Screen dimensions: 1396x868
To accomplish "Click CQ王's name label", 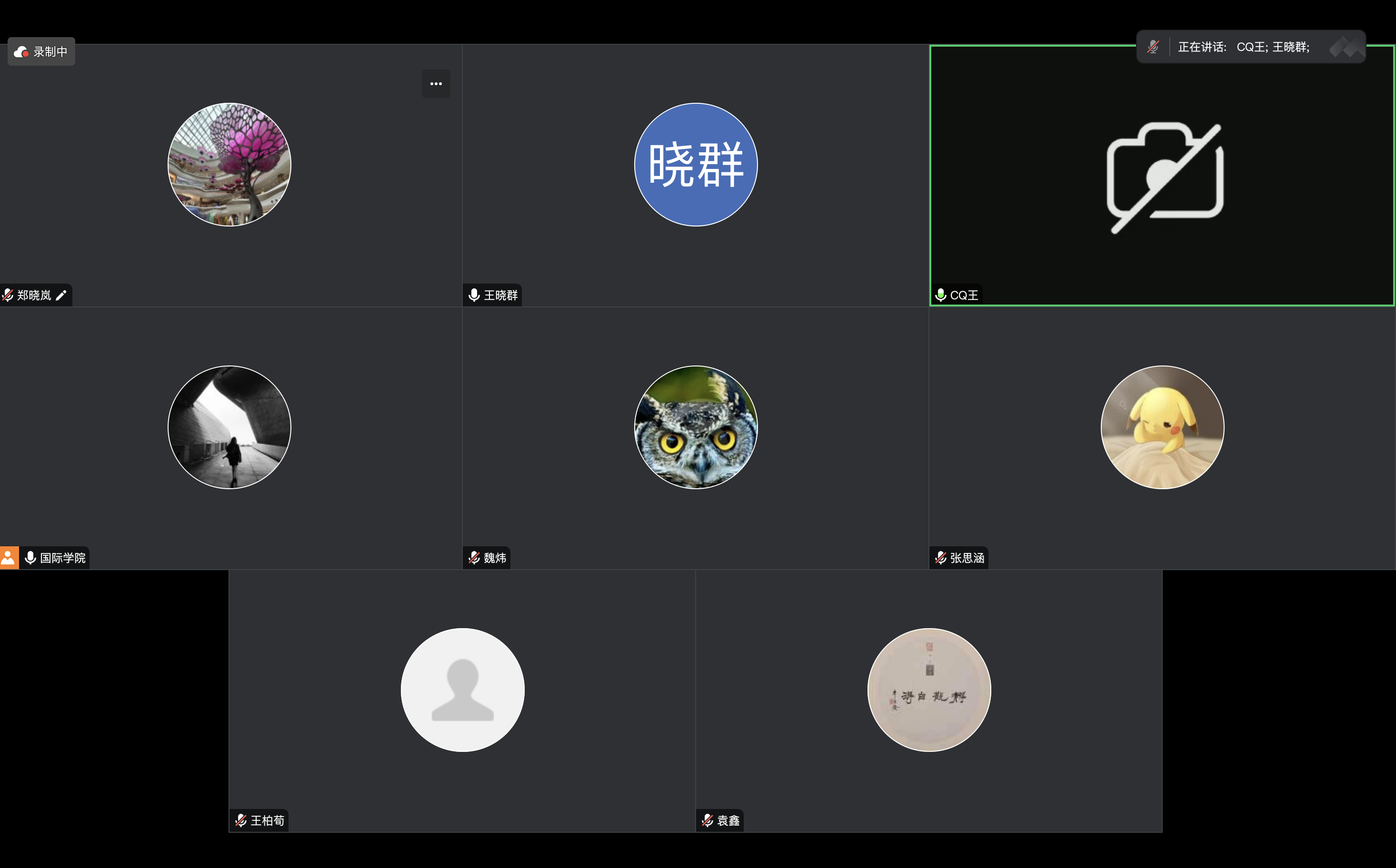I will [x=965, y=295].
